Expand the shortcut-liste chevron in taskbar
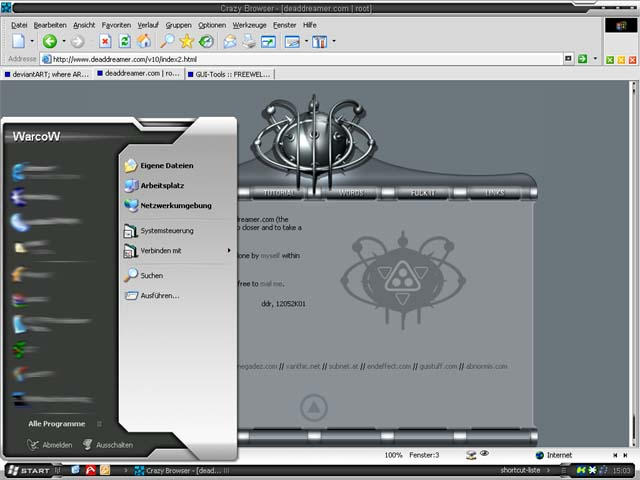 tap(548, 471)
